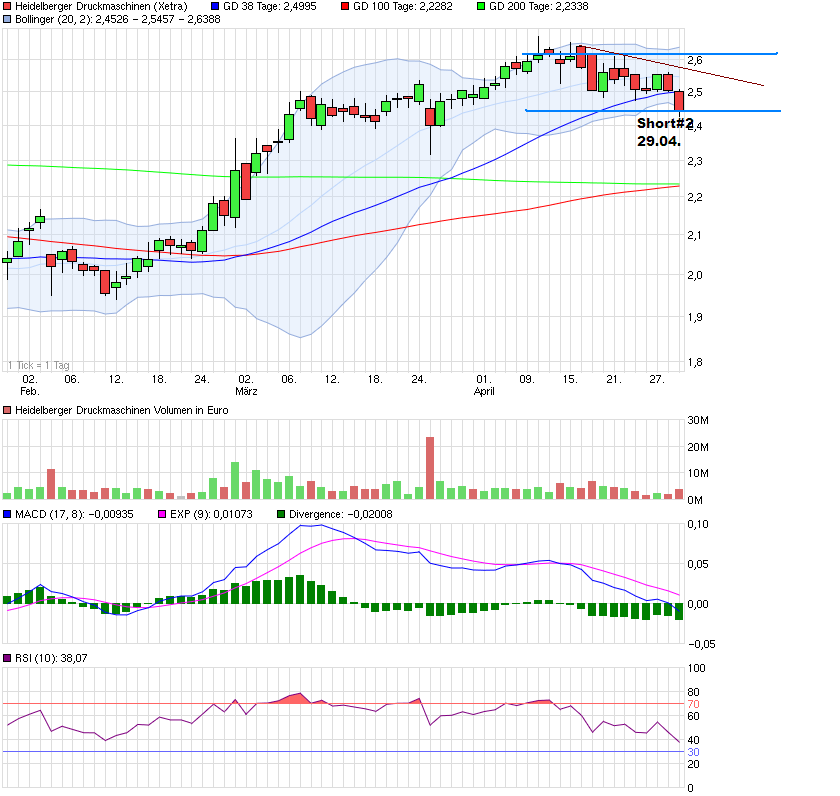This screenshot has height=796, width=840.
Task: Click the 2,6 price axis label
Action: [695, 61]
